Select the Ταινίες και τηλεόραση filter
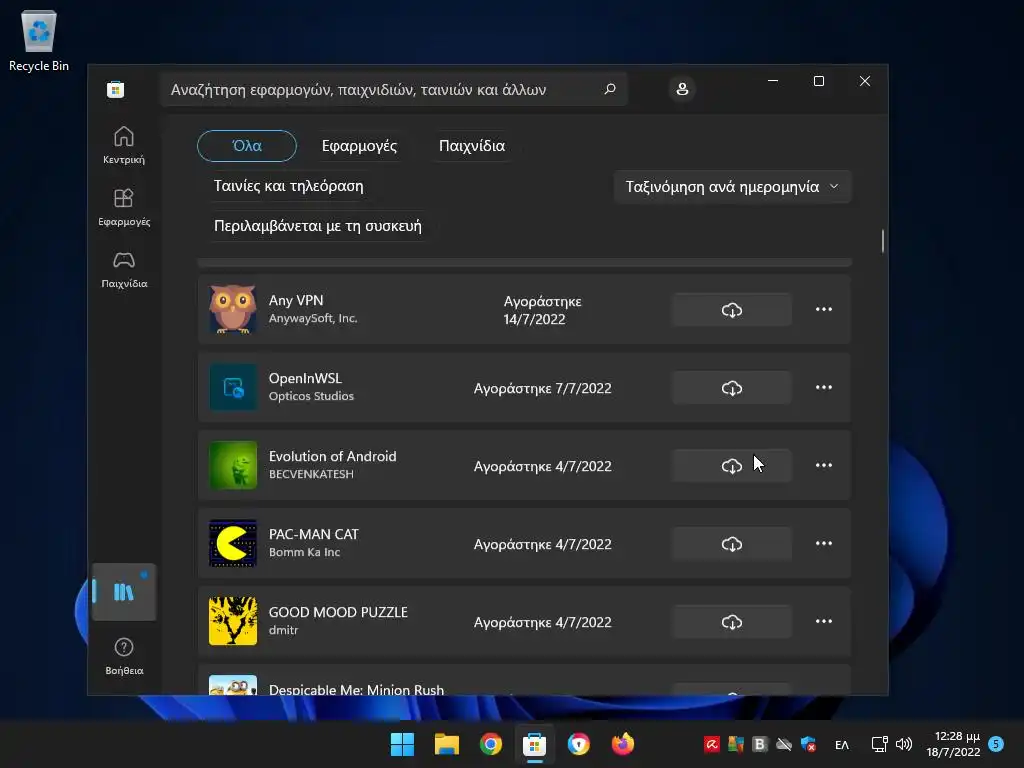1024x768 pixels. (x=289, y=186)
